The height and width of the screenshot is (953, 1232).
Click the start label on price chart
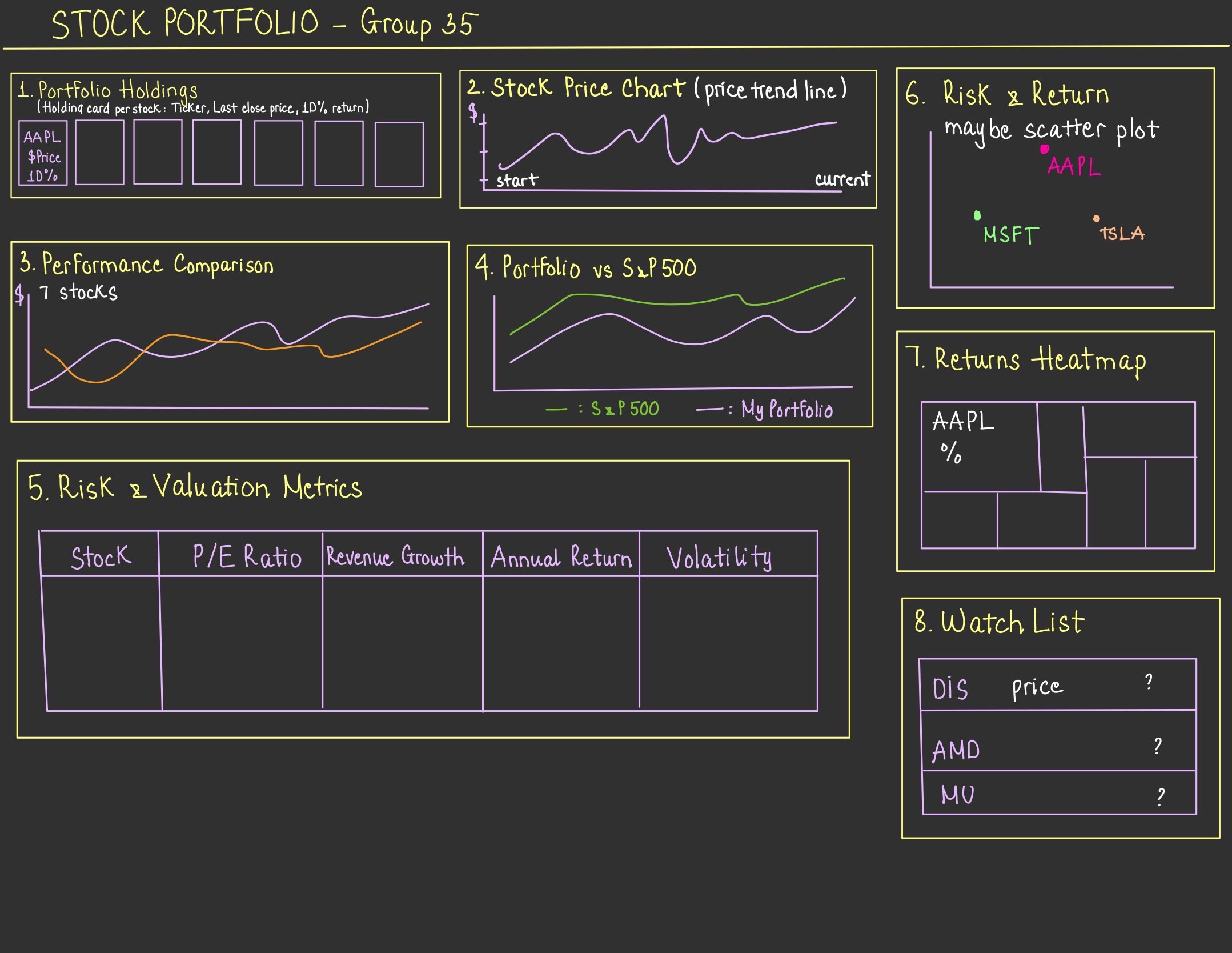(516, 181)
